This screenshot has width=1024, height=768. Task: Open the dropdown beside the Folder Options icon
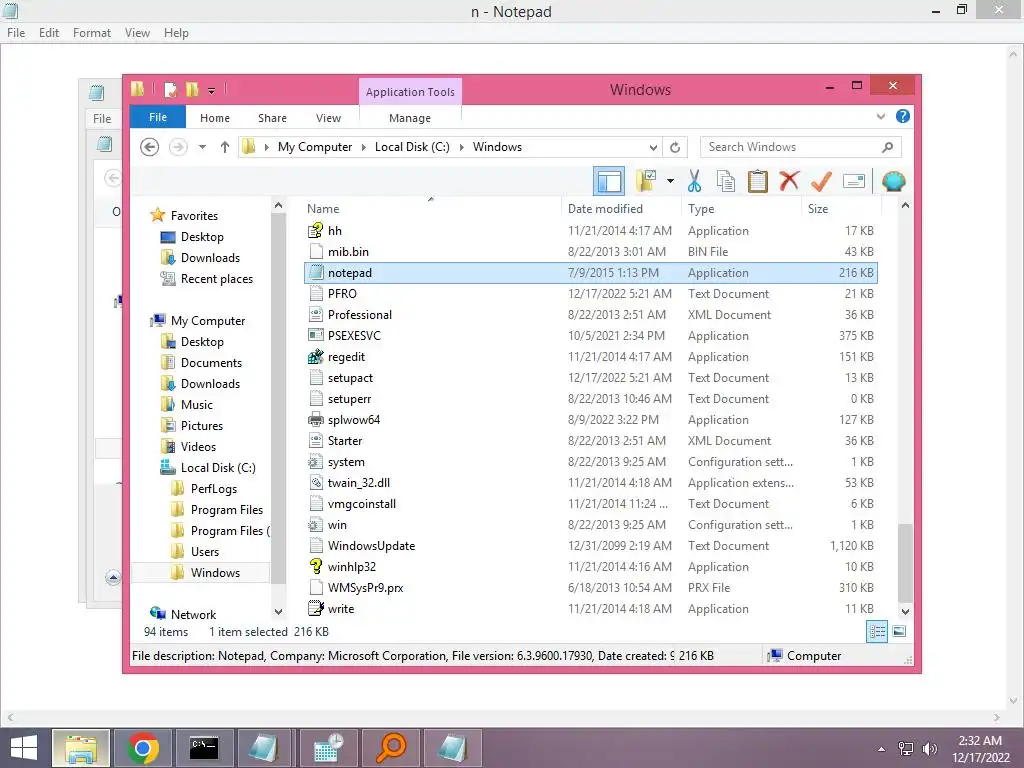[x=670, y=181]
